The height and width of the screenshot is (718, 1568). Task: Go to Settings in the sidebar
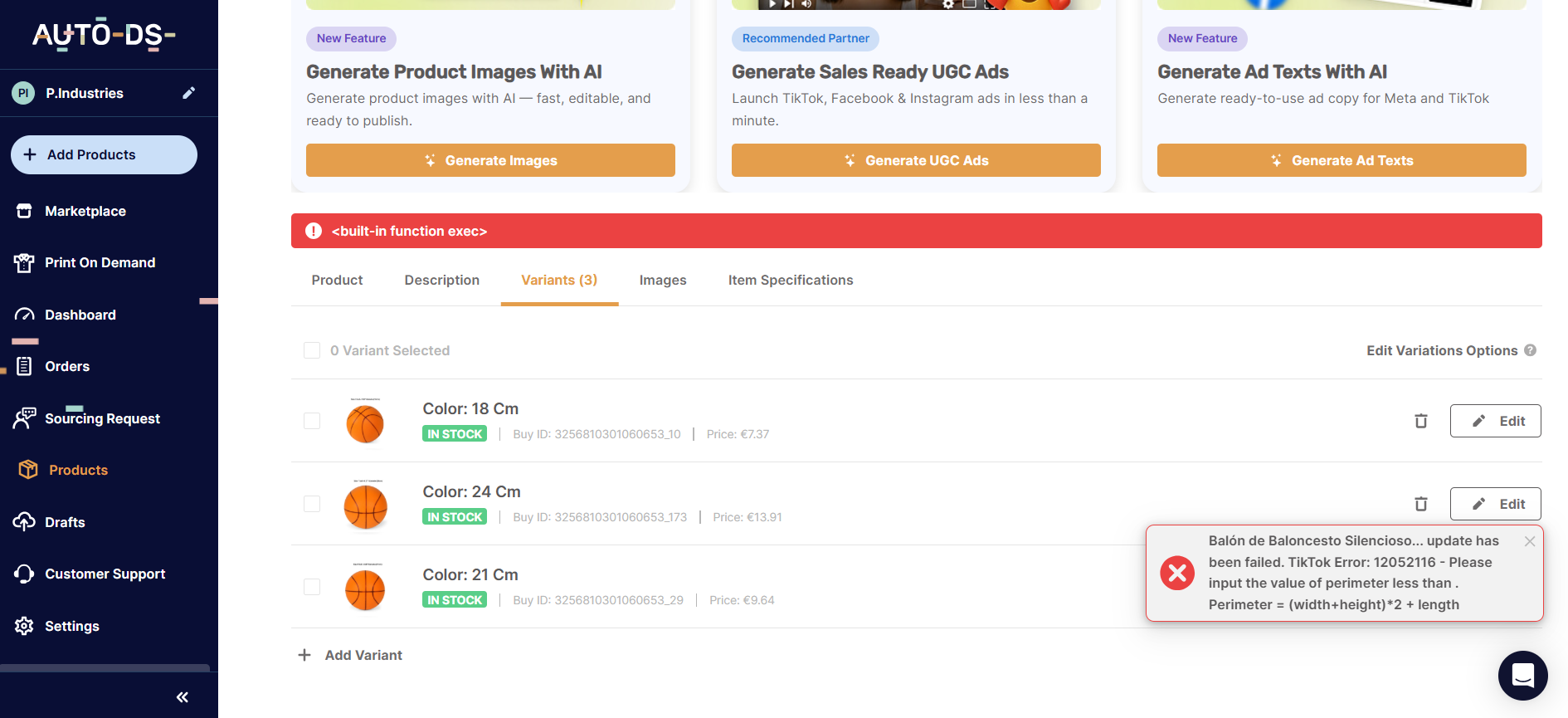coord(71,626)
